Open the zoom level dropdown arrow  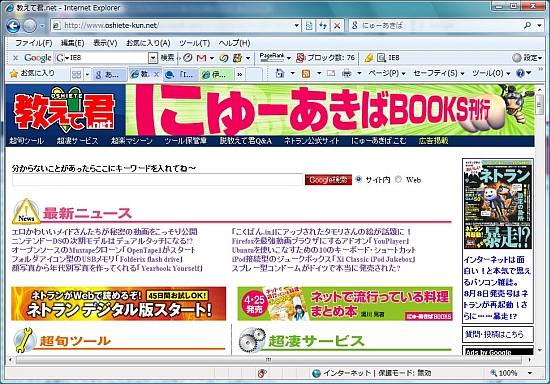[x=530, y=373]
